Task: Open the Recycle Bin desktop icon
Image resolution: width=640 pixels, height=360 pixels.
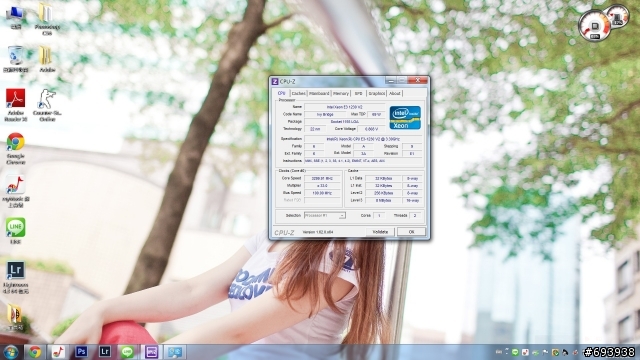Action: click(16, 59)
